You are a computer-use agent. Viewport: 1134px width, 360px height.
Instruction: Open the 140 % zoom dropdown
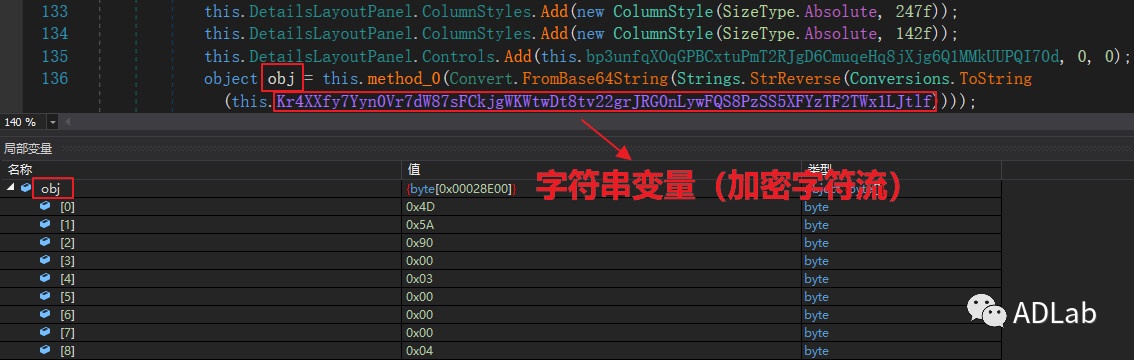(53, 122)
